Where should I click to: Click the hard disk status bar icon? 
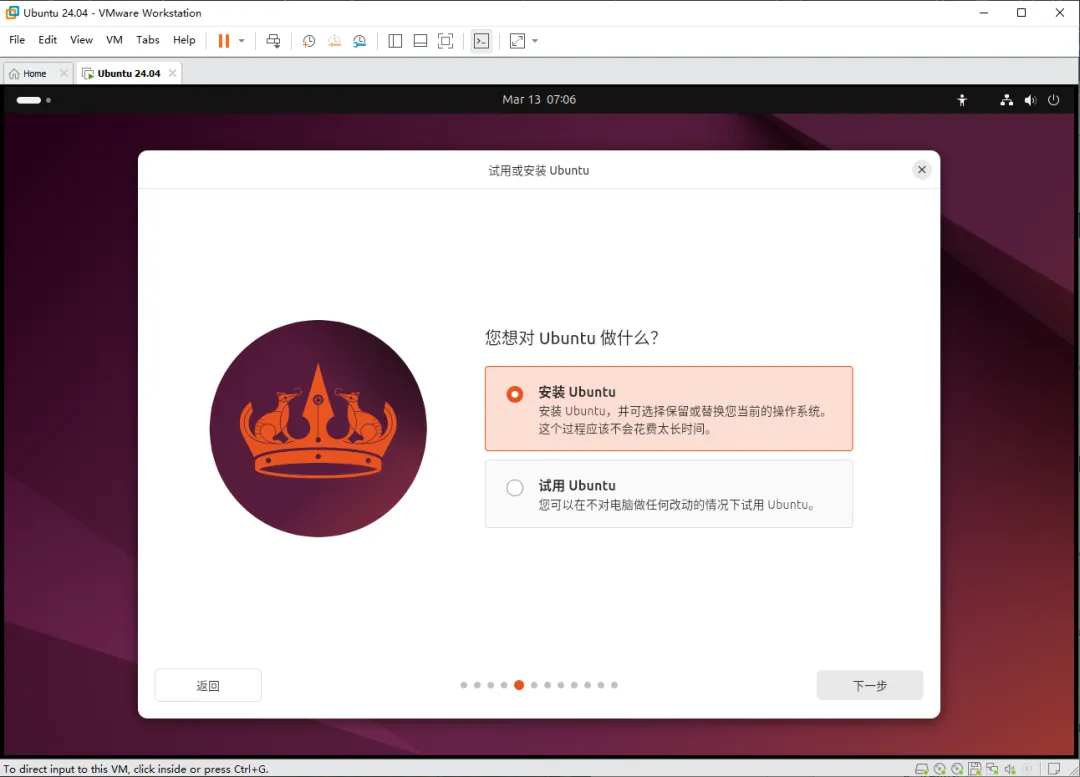(921, 769)
